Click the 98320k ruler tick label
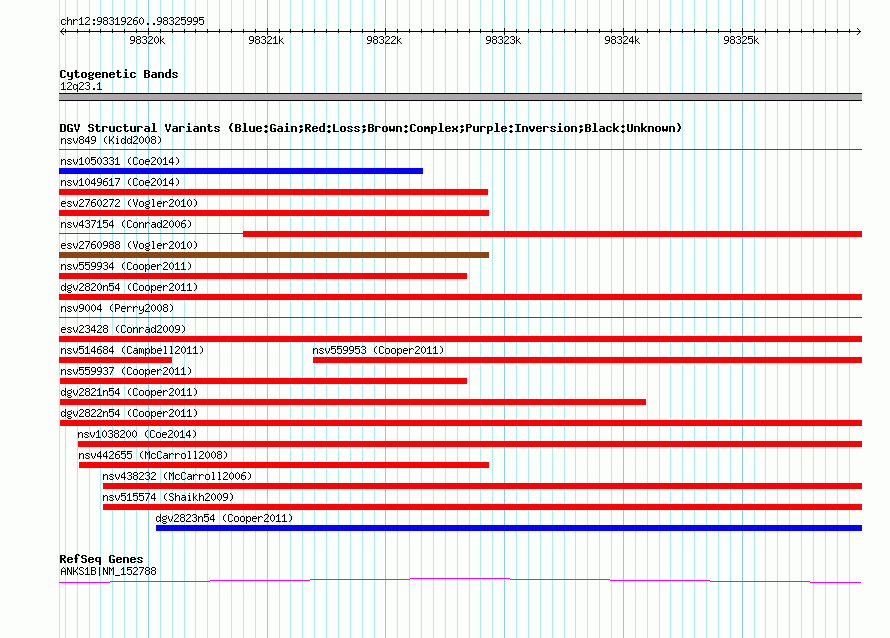Viewport: 890px width, 638px height. pos(147,40)
